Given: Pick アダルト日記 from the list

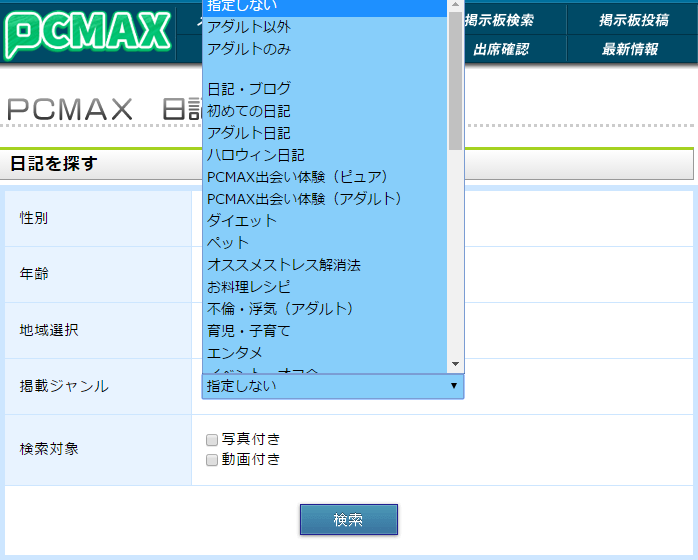Looking at the screenshot, I should click(325, 133).
